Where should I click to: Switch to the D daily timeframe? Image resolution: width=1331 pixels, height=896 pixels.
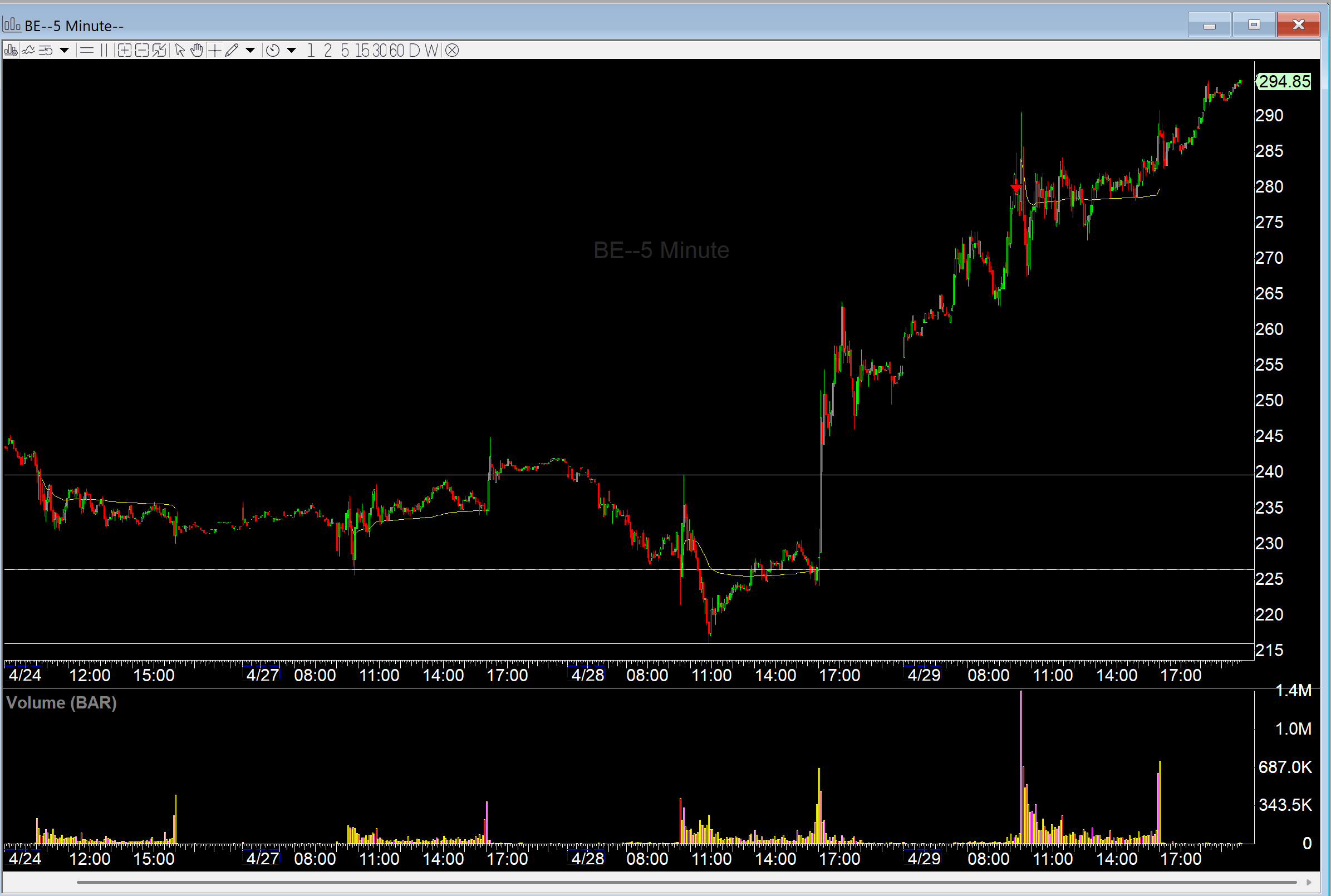click(x=414, y=51)
